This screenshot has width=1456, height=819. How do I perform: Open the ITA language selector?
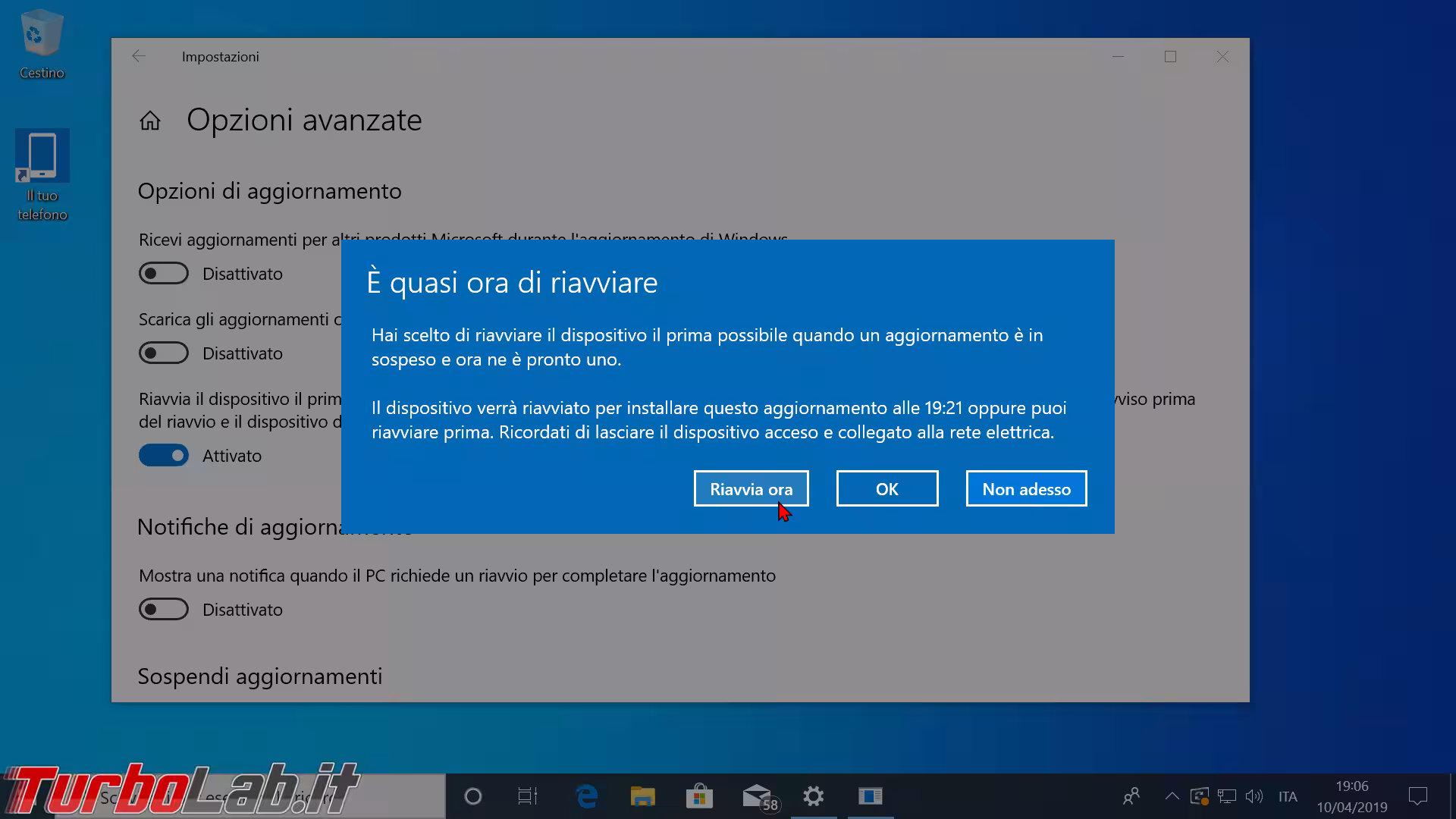coord(1287,796)
